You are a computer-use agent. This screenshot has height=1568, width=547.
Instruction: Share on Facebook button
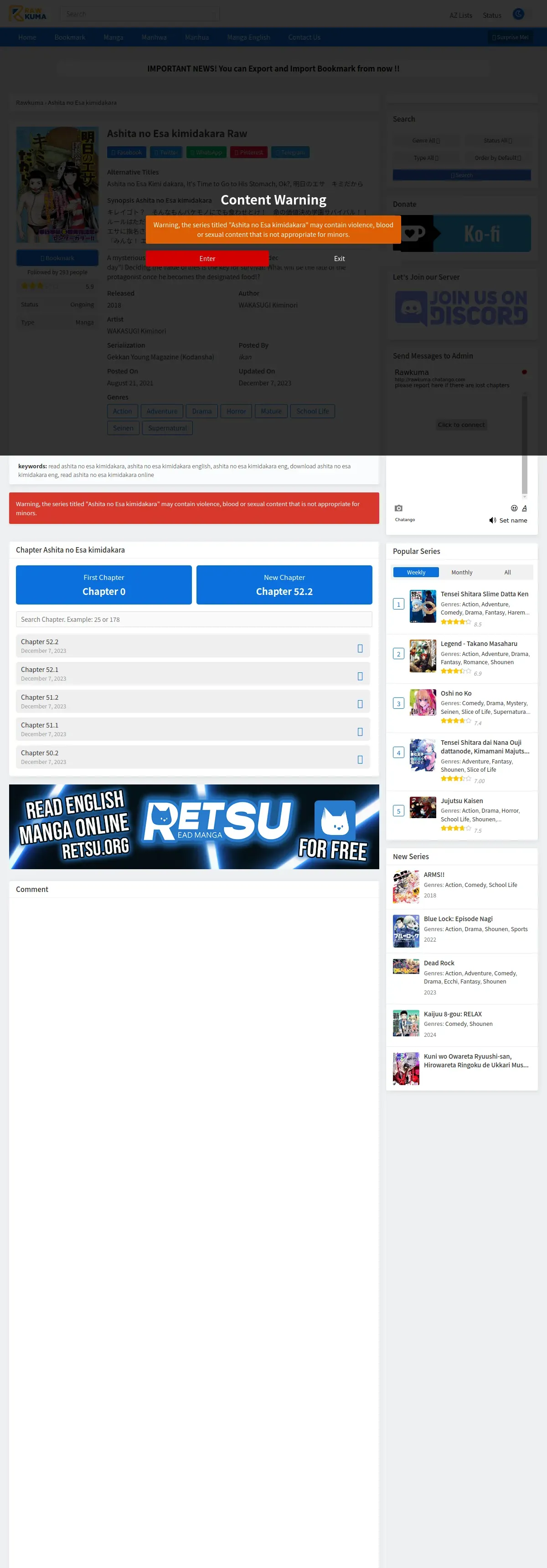[x=127, y=152]
